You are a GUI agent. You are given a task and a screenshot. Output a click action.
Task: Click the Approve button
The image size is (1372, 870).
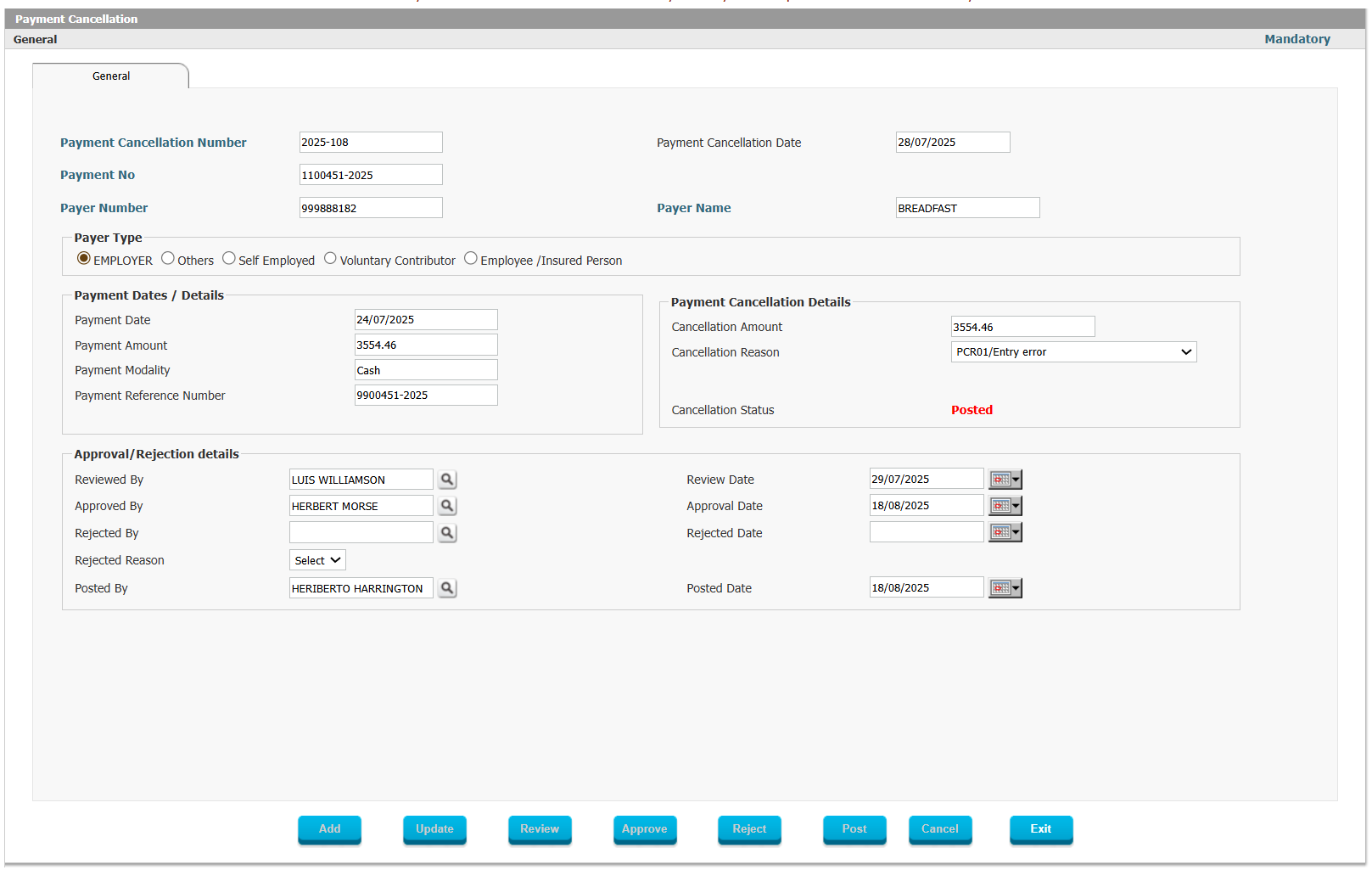click(645, 829)
